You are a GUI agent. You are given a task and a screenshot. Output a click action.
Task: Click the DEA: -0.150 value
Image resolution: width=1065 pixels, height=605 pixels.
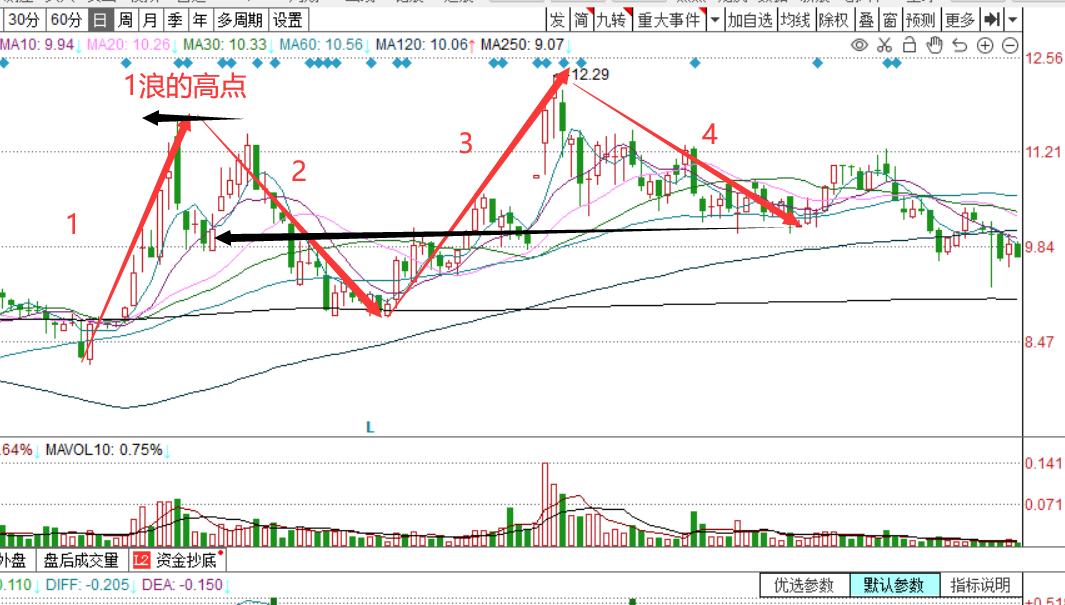click(182, 585)
